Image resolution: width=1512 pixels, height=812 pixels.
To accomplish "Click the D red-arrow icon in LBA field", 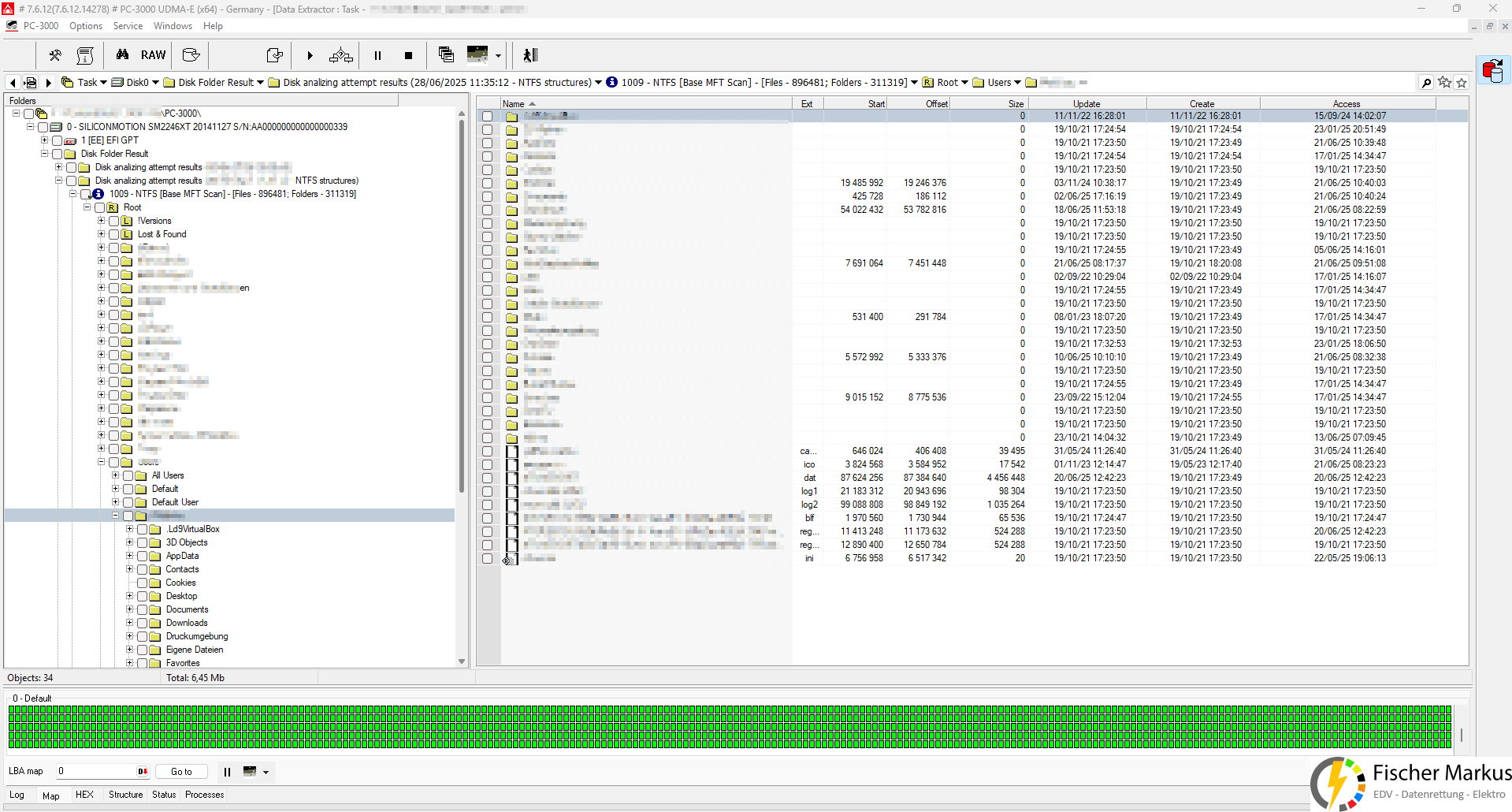I will point(143,772).
